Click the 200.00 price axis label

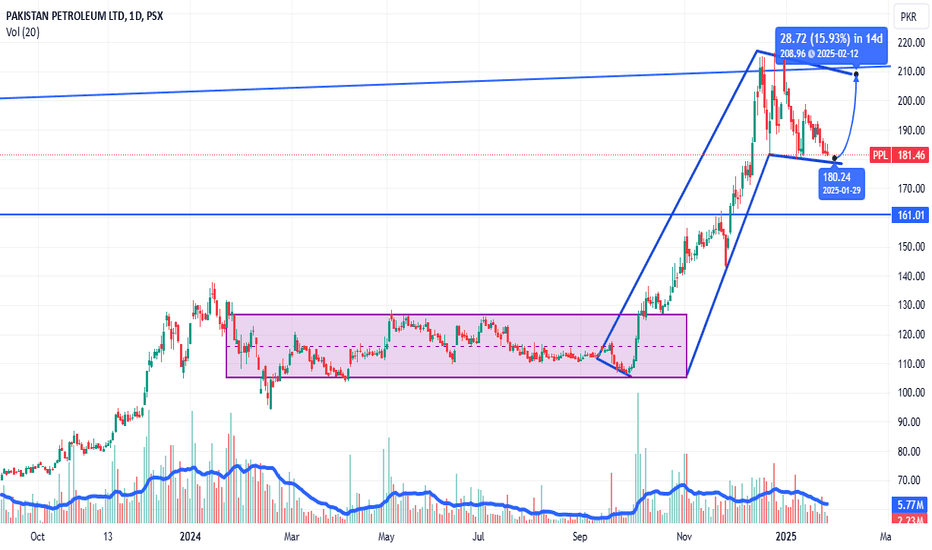click(x=911, y=100)
